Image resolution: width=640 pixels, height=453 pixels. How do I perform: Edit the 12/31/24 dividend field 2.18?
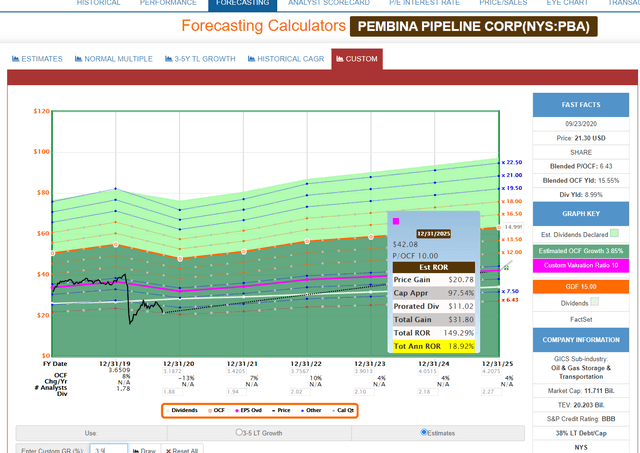pos(427,392)
